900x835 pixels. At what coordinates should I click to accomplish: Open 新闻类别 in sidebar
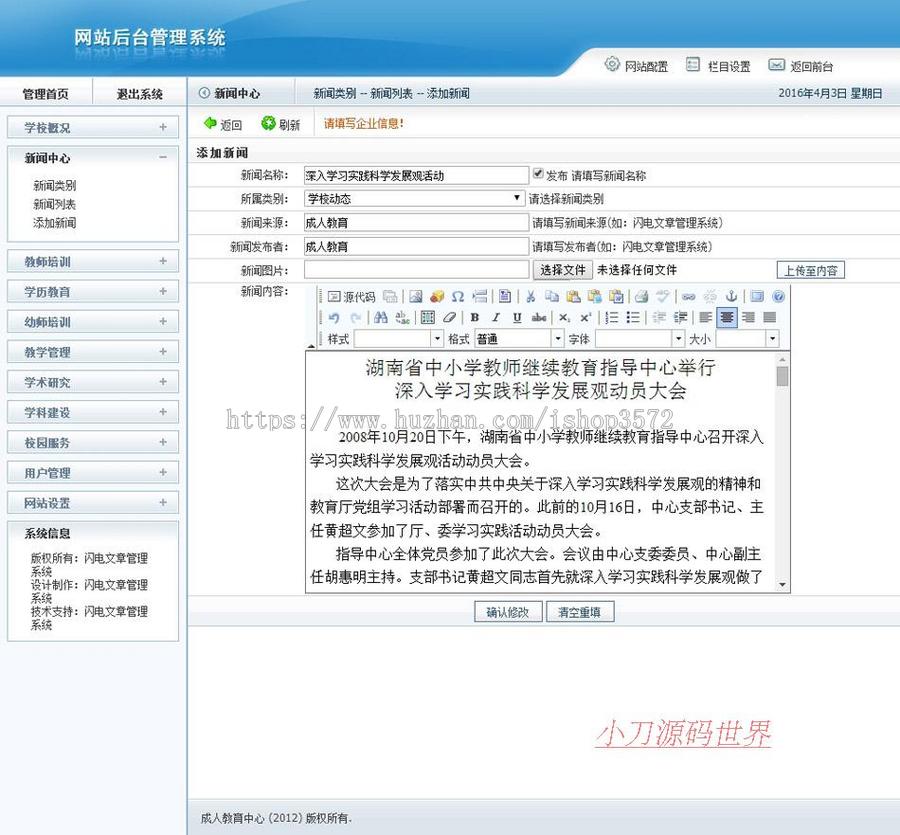click(x=55, y=185)
